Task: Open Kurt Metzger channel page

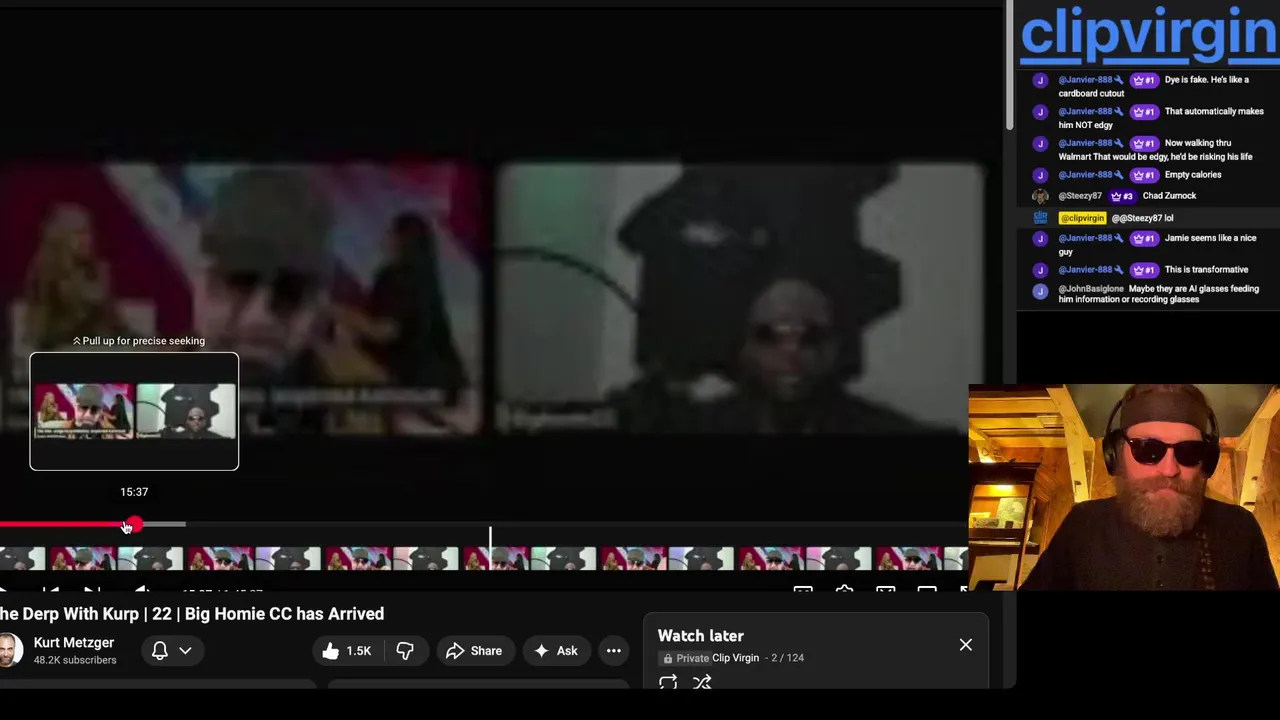Action: click(74, 643)
